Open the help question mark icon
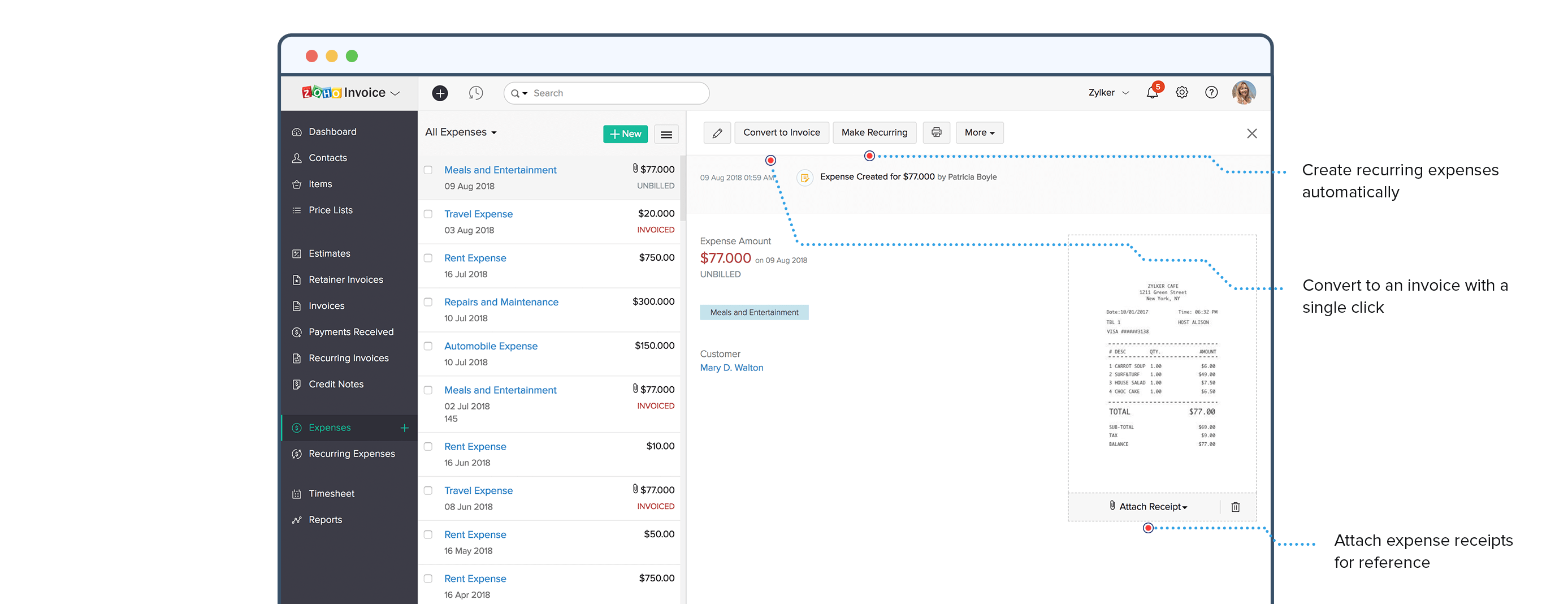This screenshot has height=604, width=1568. [x=1211, y=93]
